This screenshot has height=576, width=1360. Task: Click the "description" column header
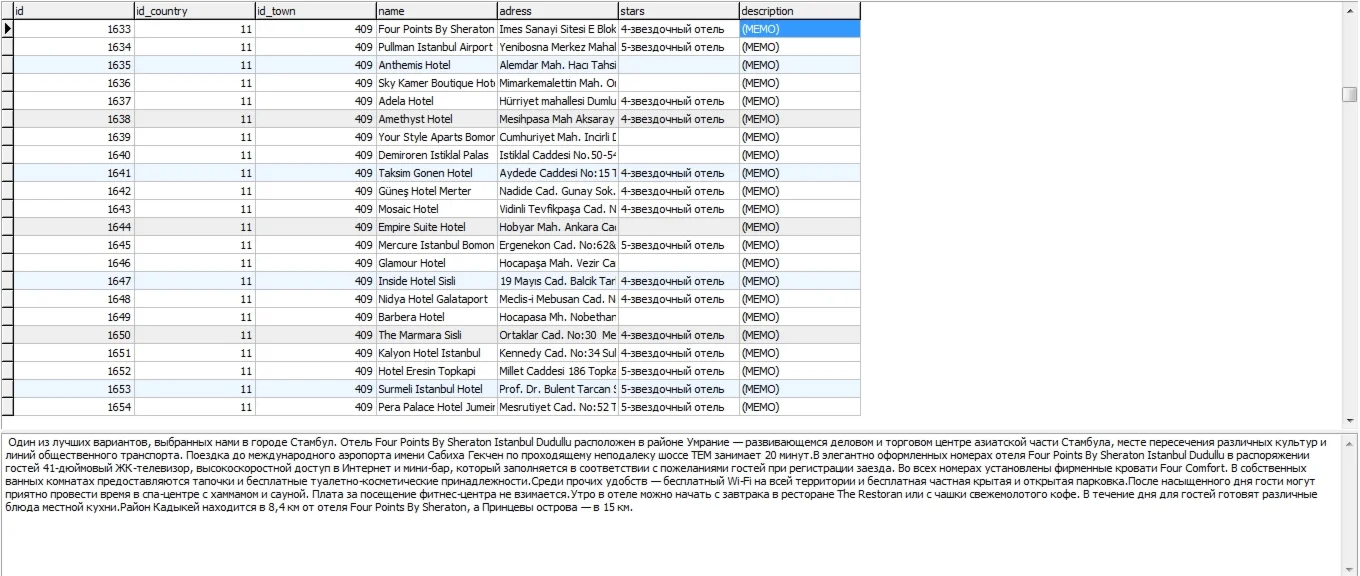pos(800,11)
